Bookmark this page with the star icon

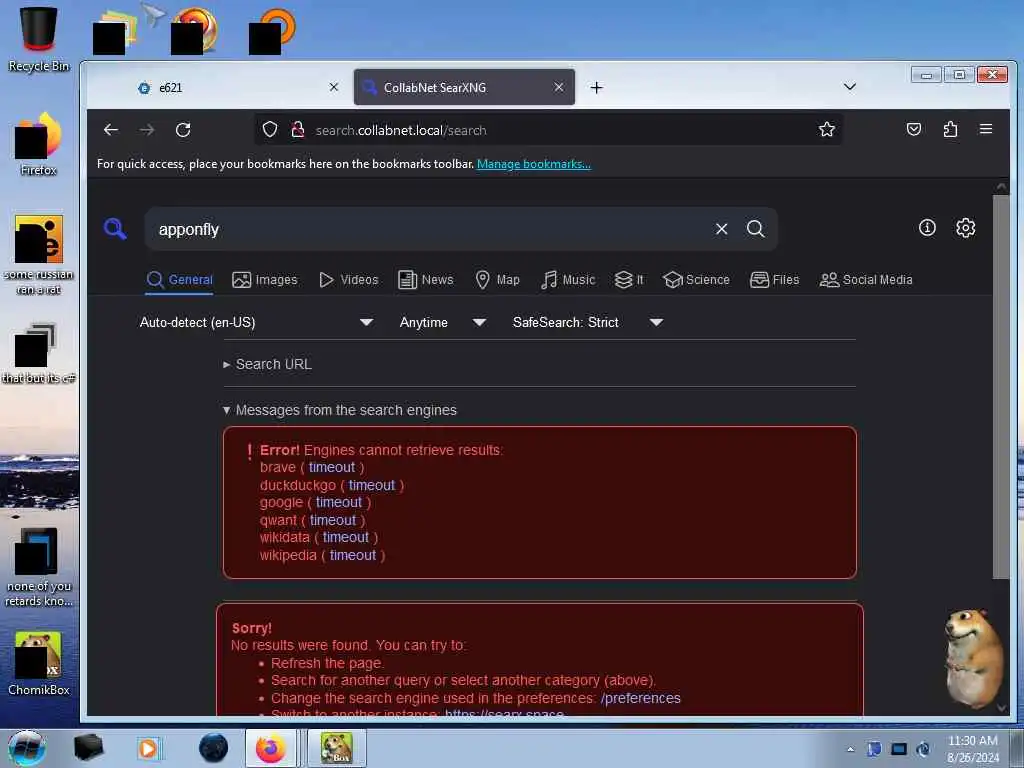tap(827, 129)
